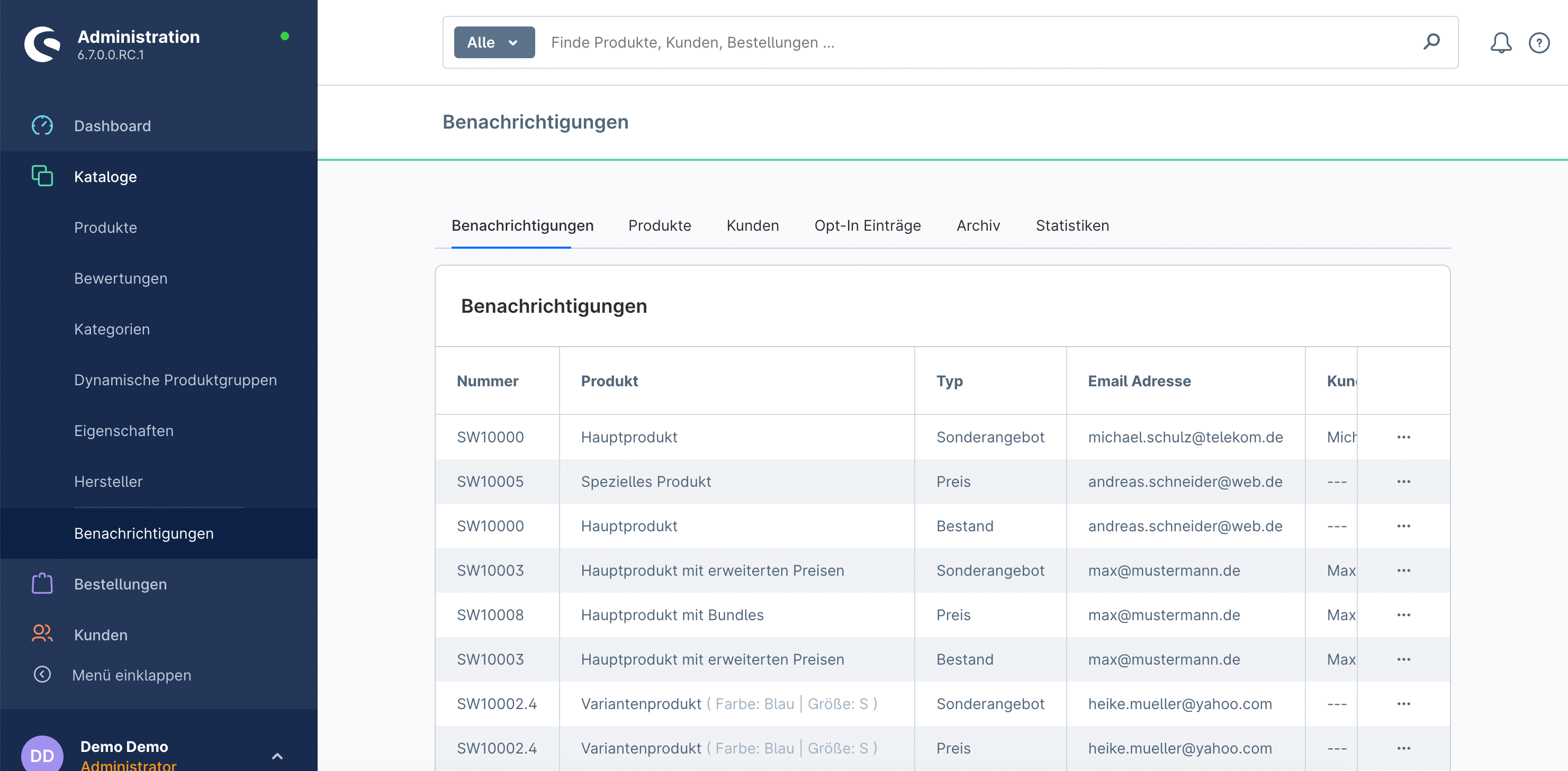The width and height of the screenshot is (1568, 771).
Task: Open actions menu for SW10003 Sonderangebot row
Action: point(1404,570)
